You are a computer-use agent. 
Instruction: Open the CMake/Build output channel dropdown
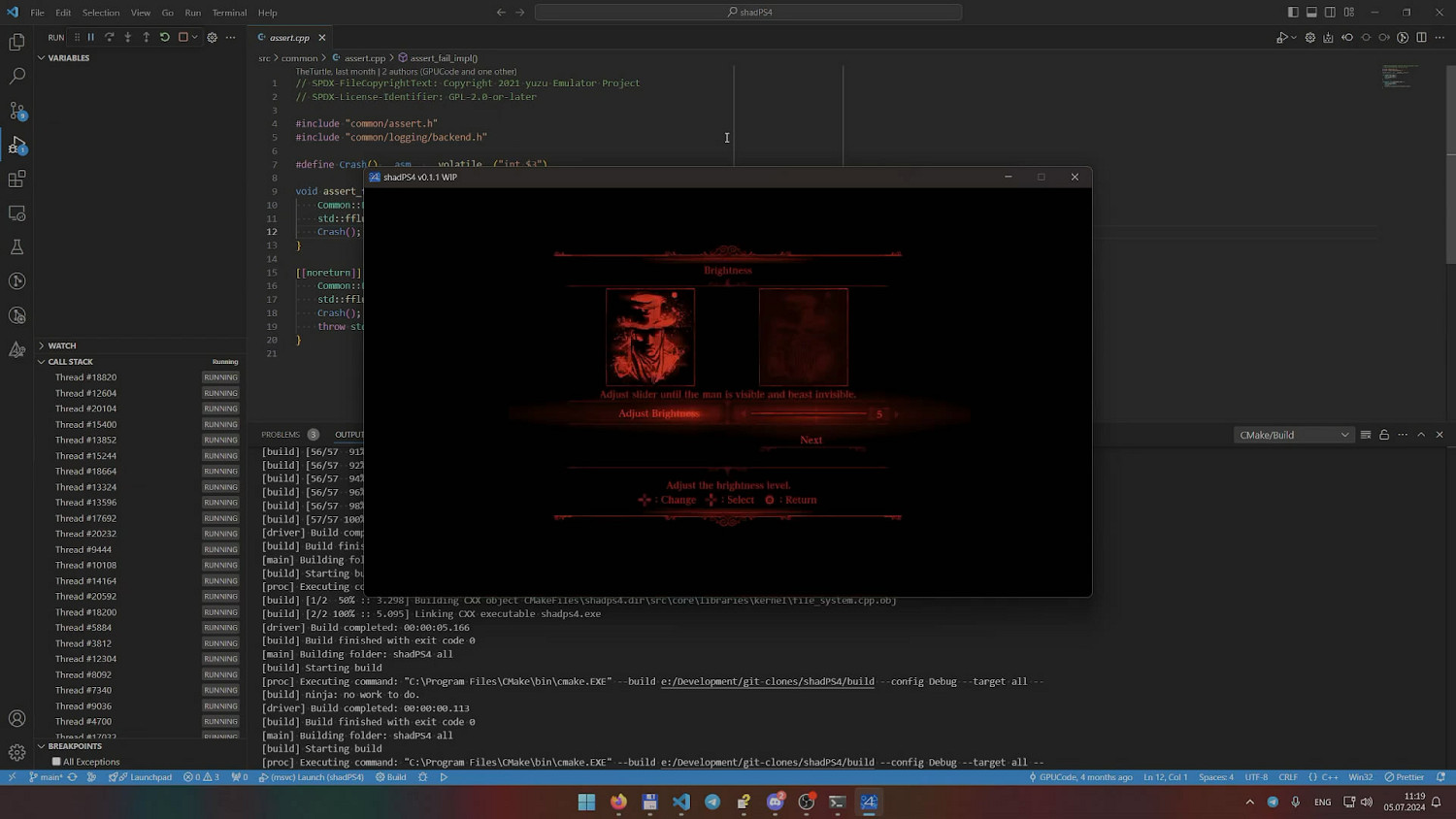point(1293,435)
